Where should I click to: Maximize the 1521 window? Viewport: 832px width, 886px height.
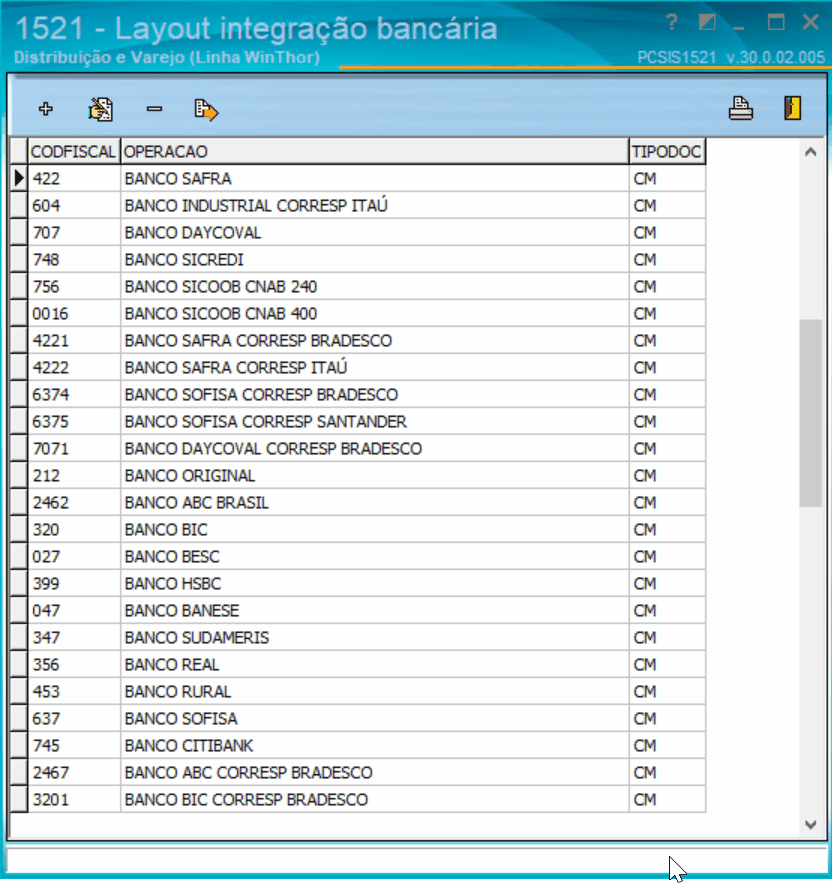click(x=776, y=23)
